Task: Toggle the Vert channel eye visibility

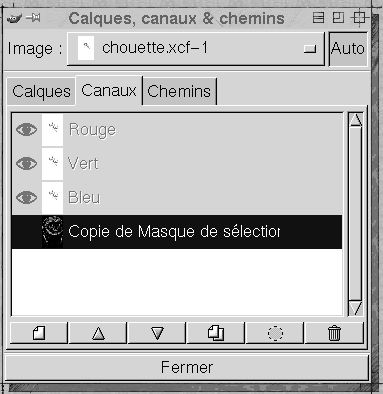Action: [x=26, y=163]
